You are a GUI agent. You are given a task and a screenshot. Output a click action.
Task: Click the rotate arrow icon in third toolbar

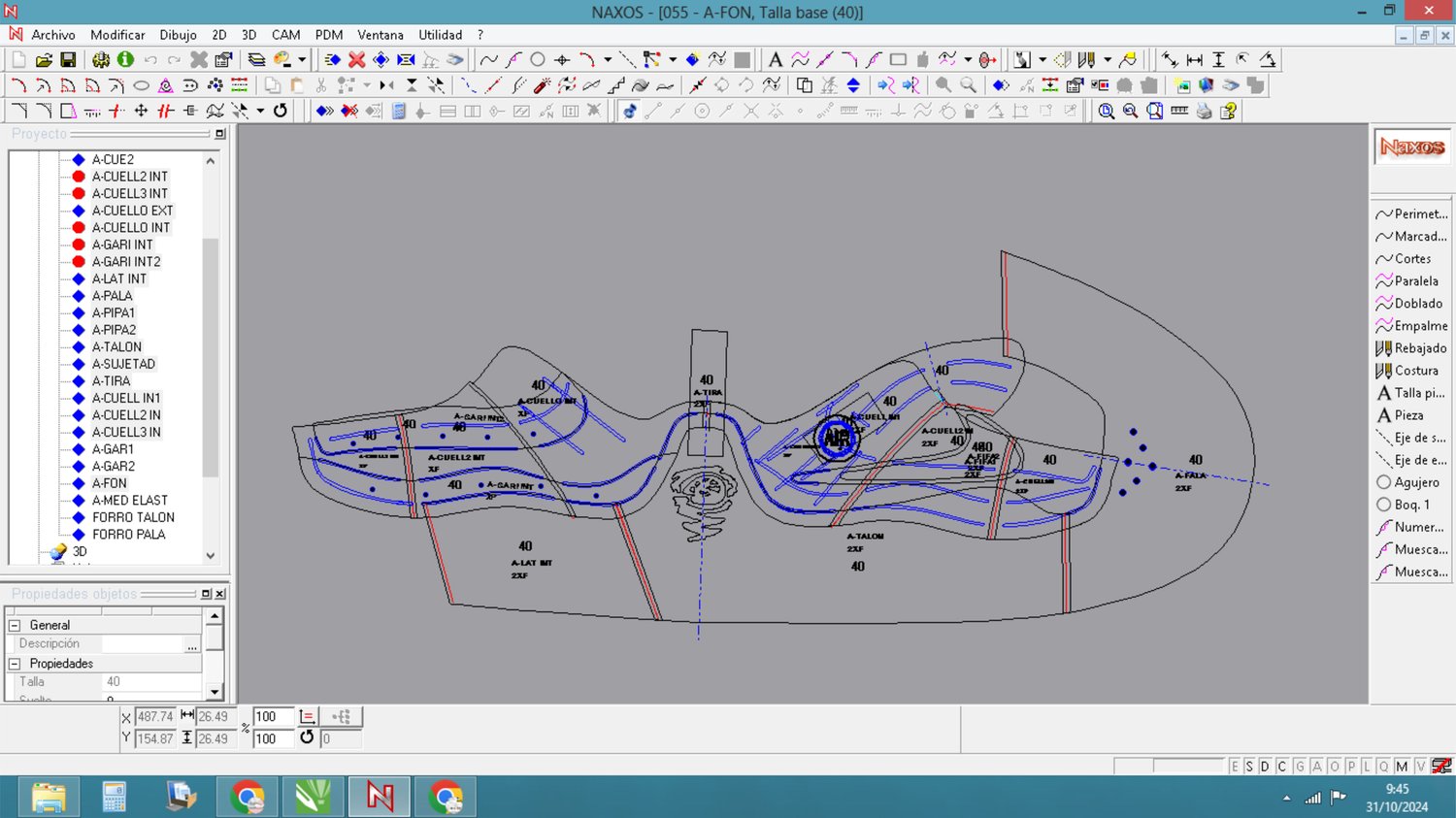(x=281, y=111)
